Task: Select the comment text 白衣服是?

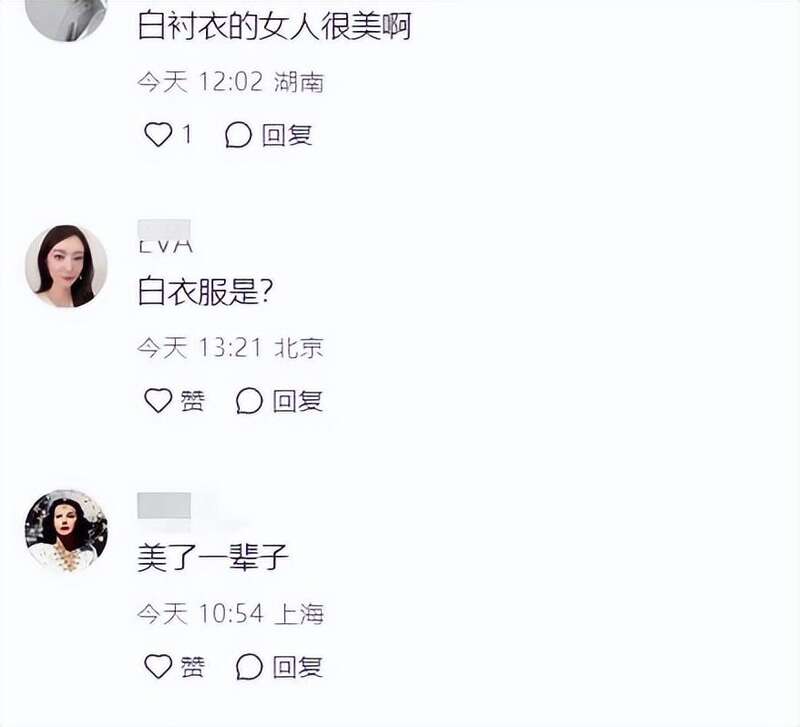Action: (x=205, y=291)
